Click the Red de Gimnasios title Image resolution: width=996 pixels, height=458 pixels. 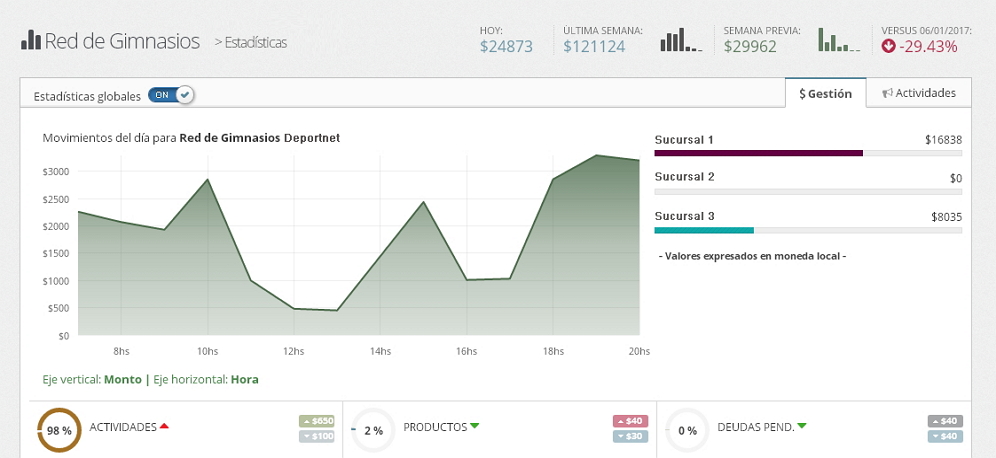tap(121, 41)
